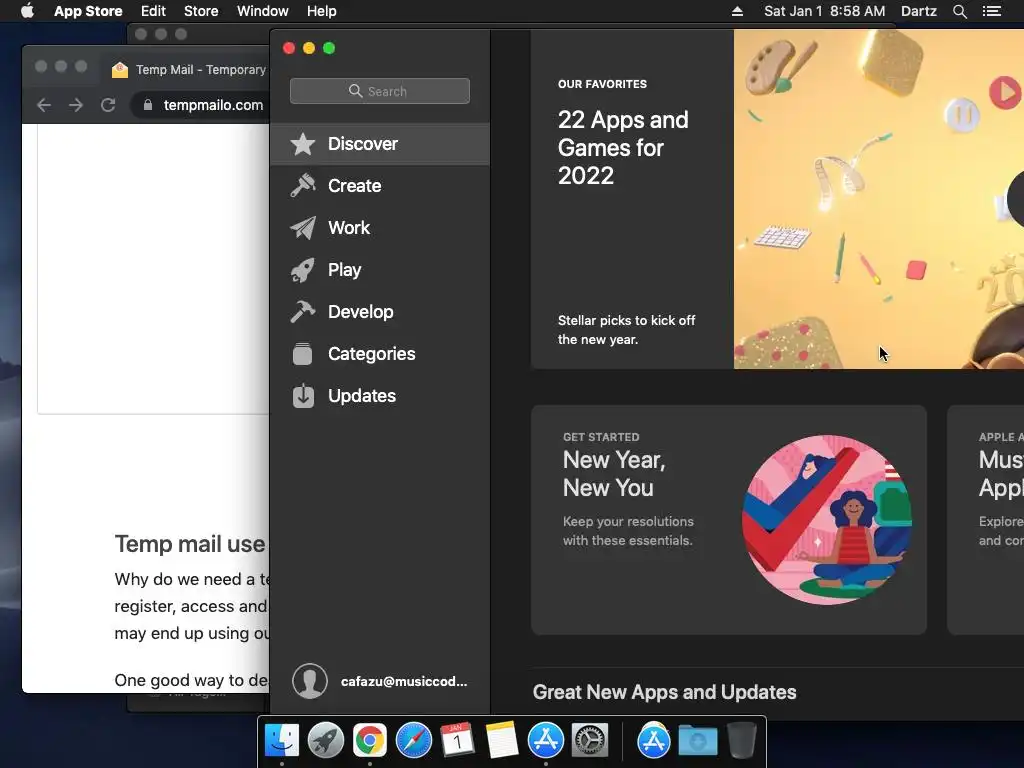This screenshot has width=1024, height=768.
Task: Open the Edit menu
Action: point(153,11)
